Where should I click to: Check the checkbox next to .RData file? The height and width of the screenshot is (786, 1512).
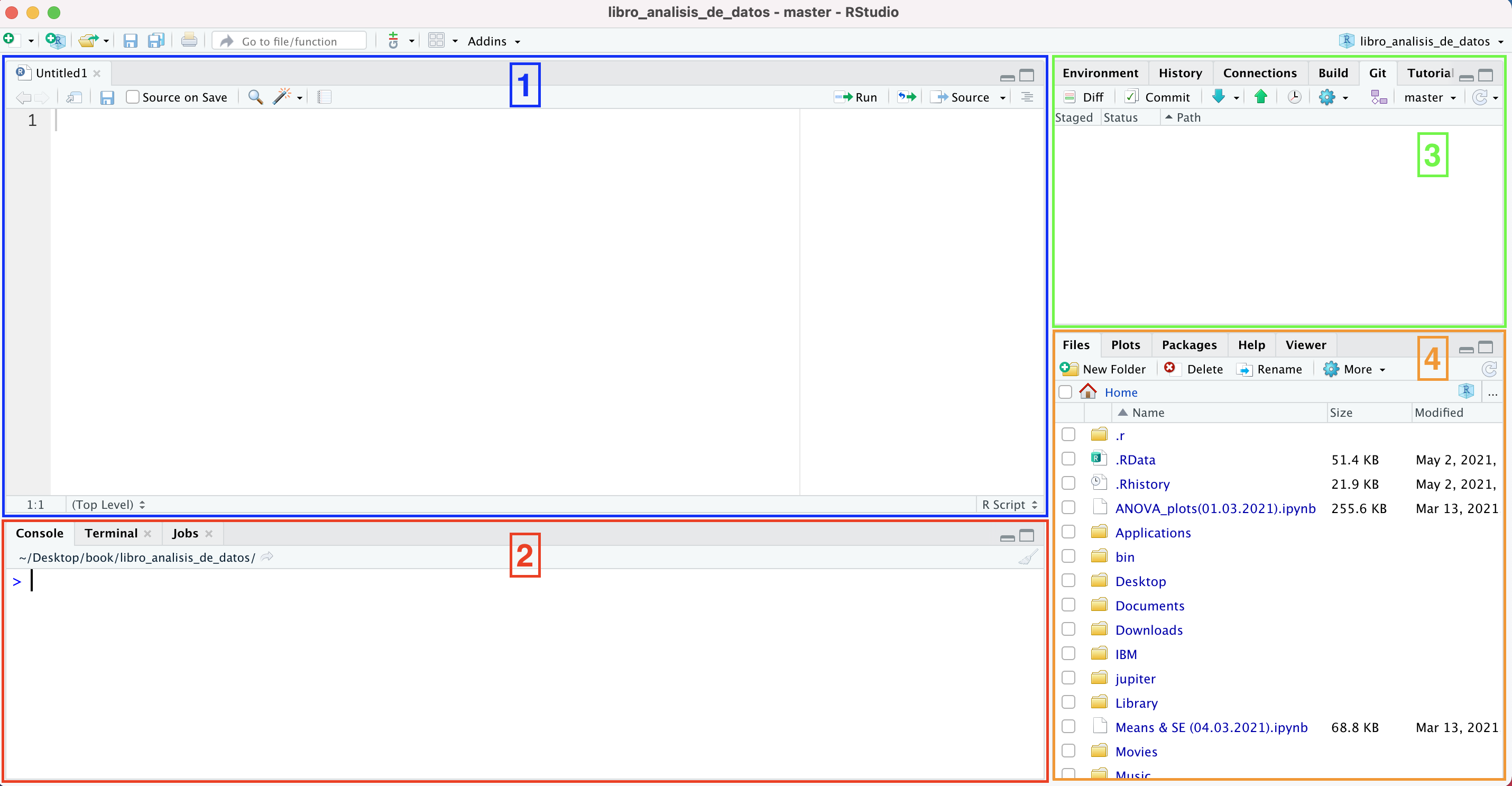pos(1068,459)
